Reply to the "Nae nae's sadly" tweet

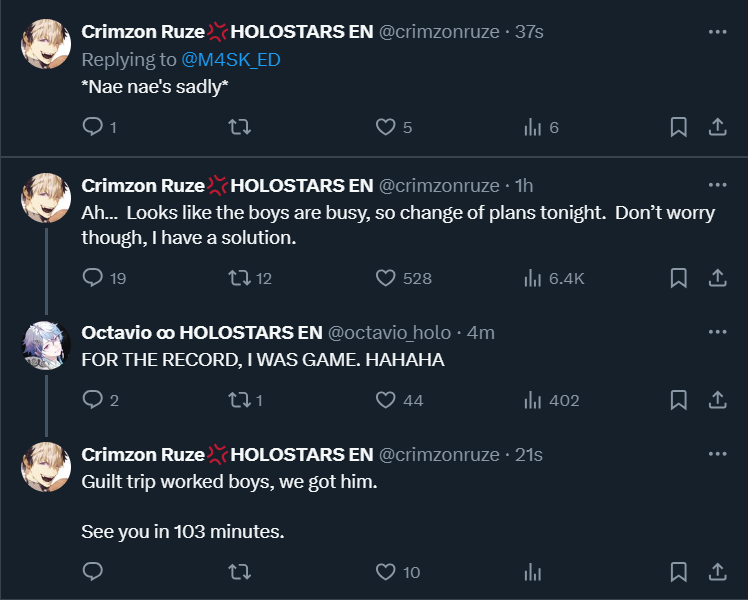click(x=93, y=127)
